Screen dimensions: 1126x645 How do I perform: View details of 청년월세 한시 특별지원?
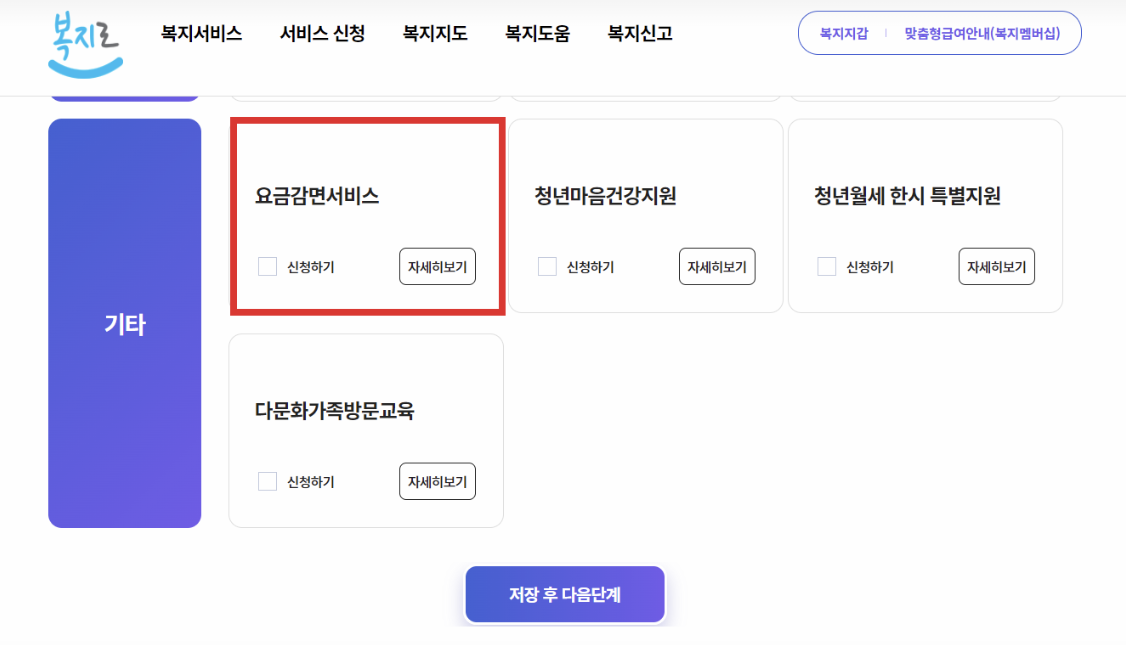[x=996, y=266]
